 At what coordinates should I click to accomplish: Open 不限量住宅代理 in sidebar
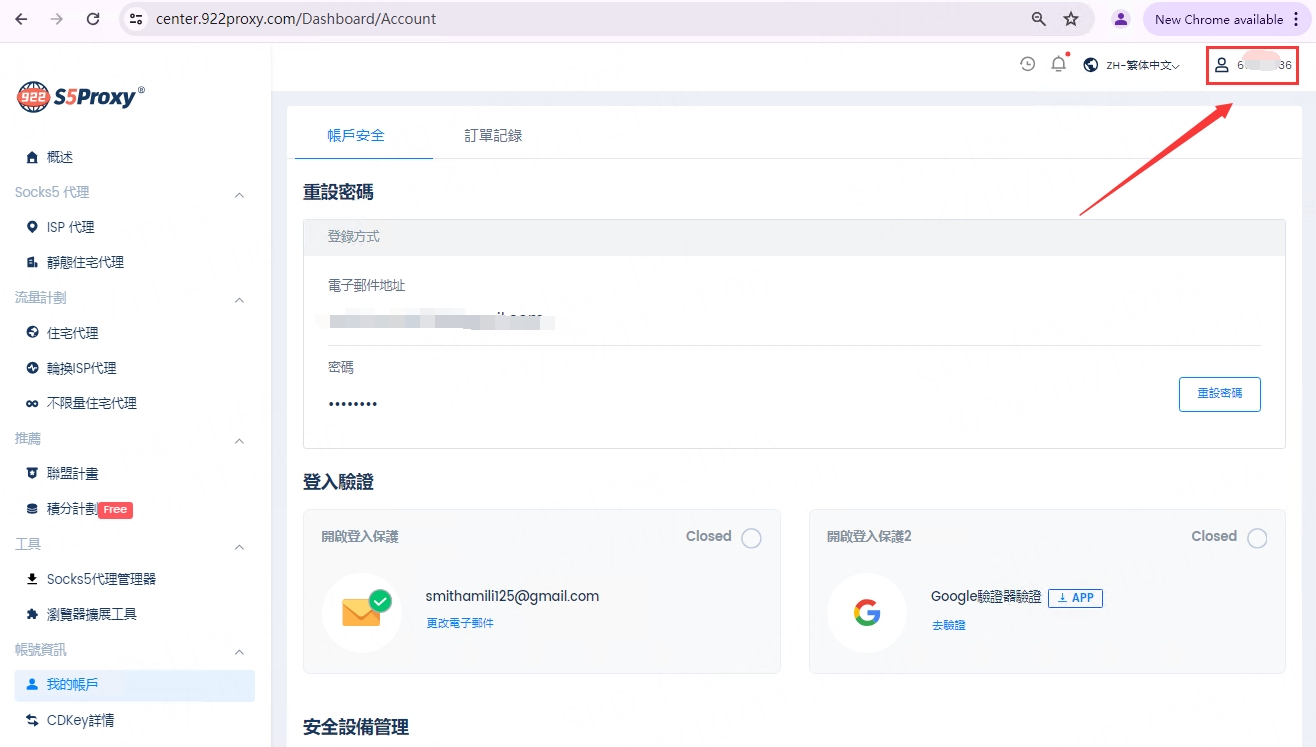[x=91, y=403]
